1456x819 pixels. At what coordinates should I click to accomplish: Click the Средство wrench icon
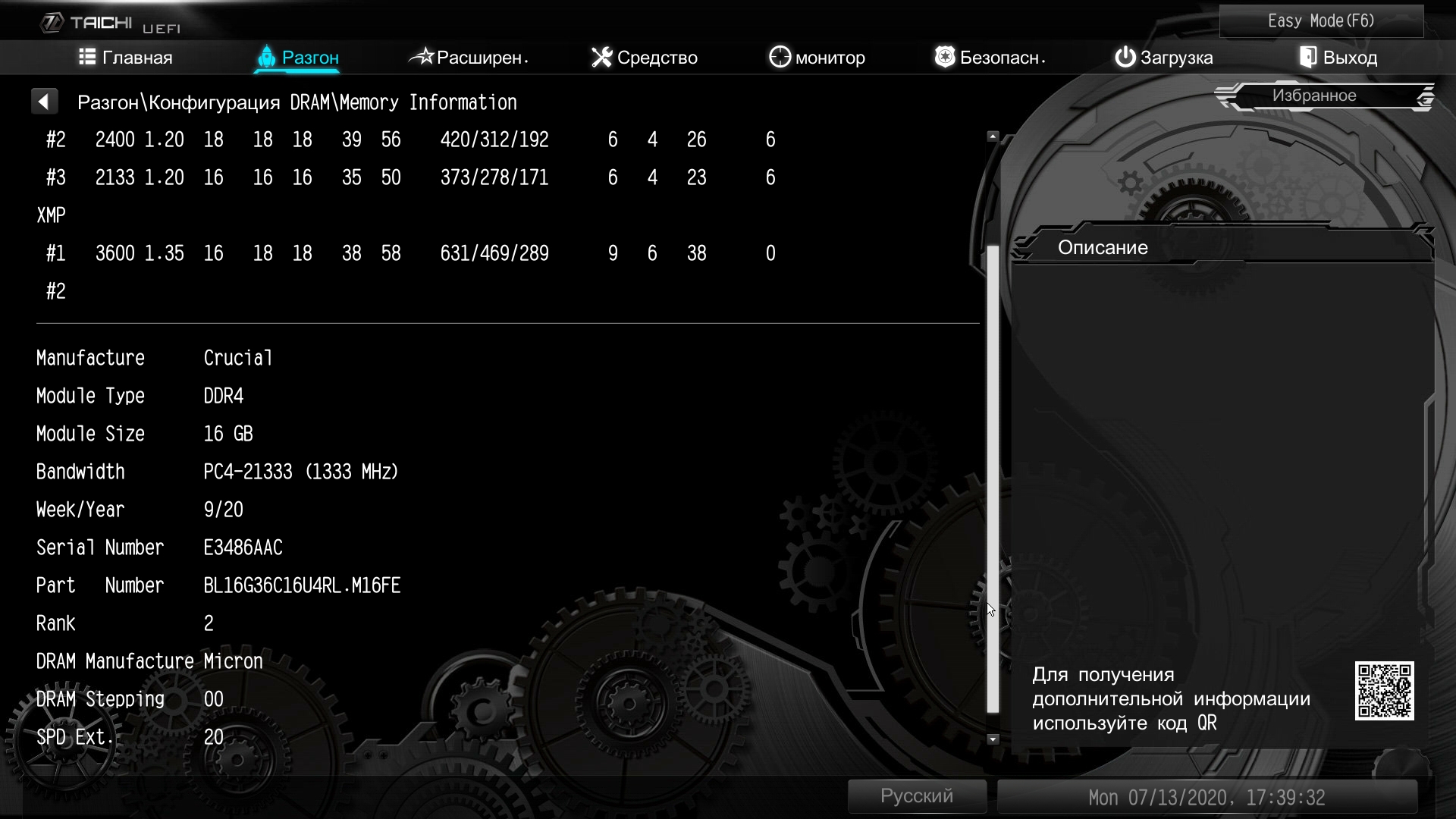click(x=601, y=57)
